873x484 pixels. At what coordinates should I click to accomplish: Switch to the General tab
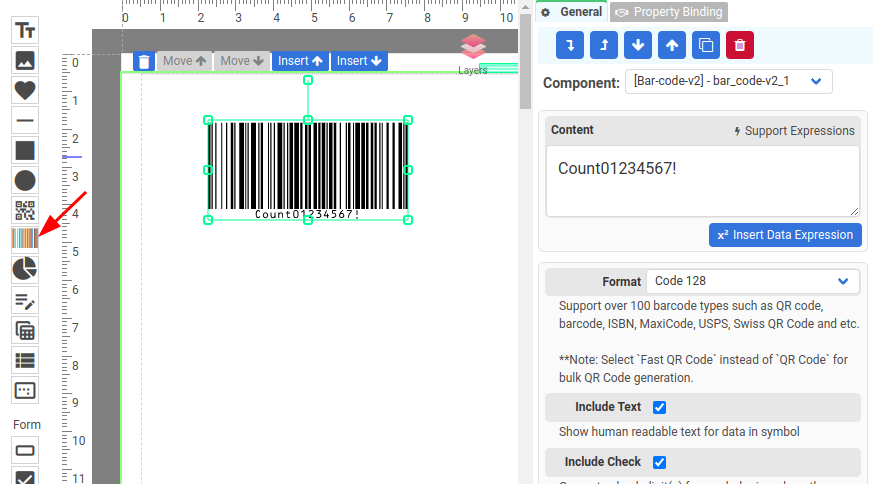(x=572, y=12)
